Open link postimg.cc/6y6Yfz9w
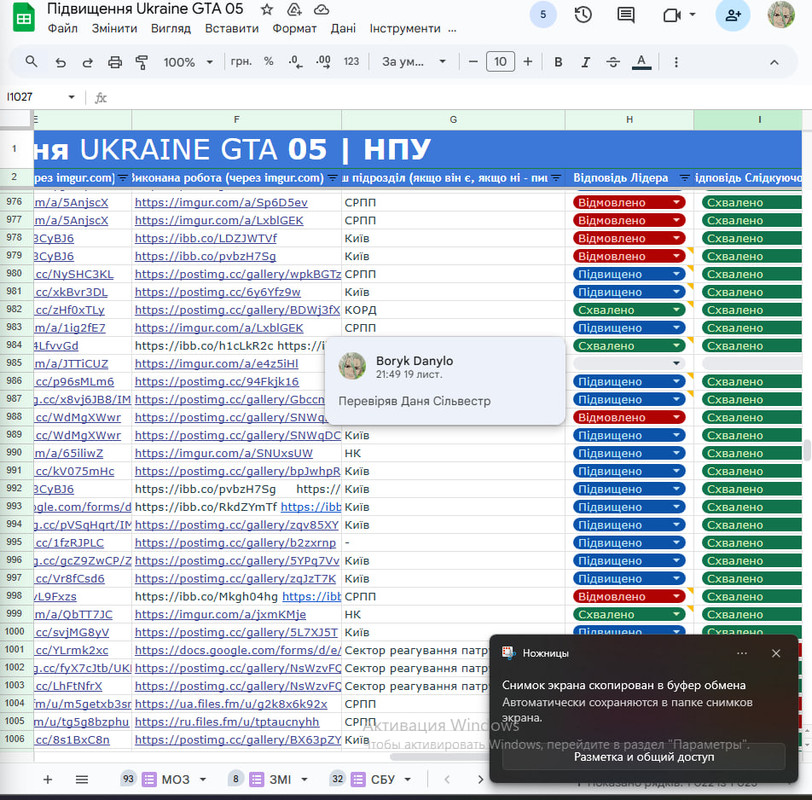Viewport: 812px width, 800px height. click(218, 292)
